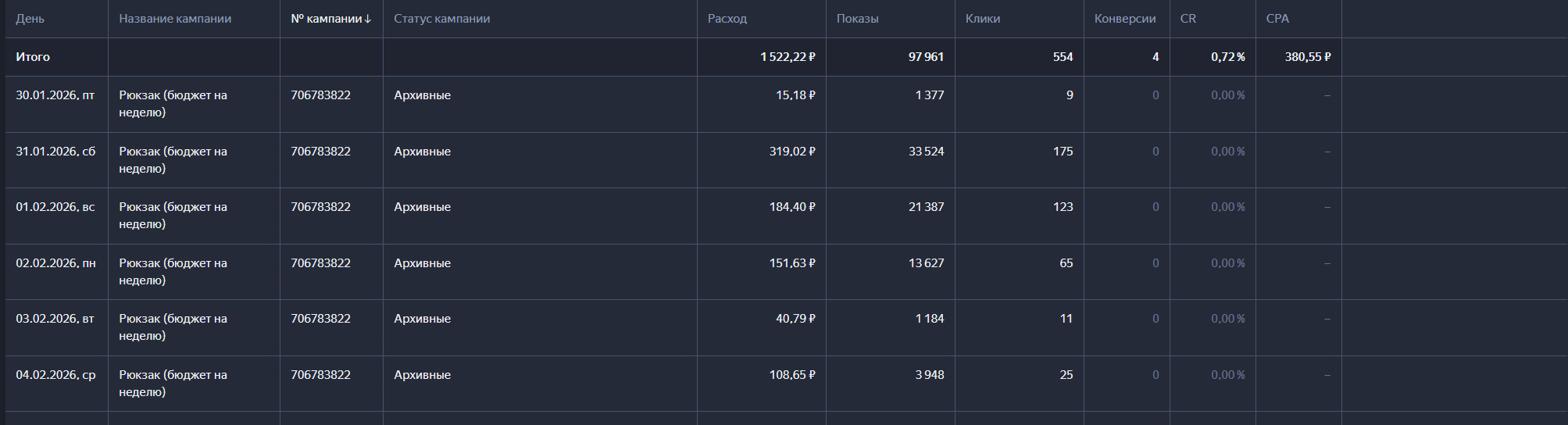Image resolution: width=1568 pixels, height=425 pixels.
Task: Select conversions 0 in the 30.01.2026 row
Action: pos(1155,95)
